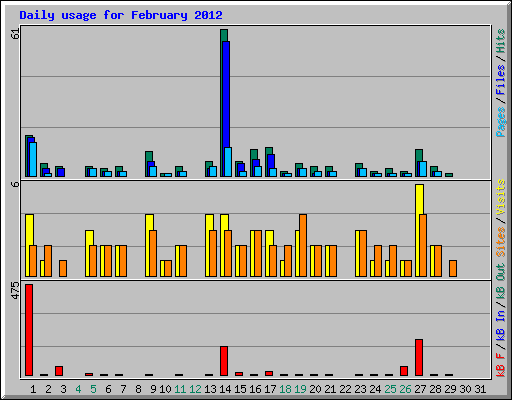Click day label "9" on the x-axis
Viewport: 512px width, 400px height.
click(x=153, y=389)
